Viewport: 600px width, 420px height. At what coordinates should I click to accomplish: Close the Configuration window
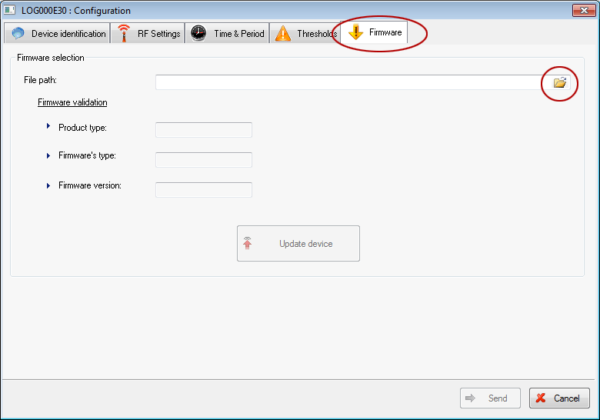click(584, 10)
